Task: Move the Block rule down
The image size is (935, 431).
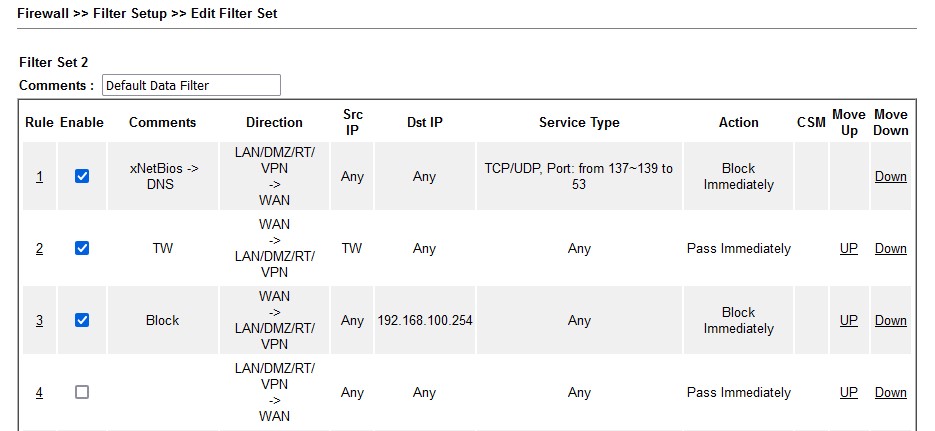Action: pos(890,321)
